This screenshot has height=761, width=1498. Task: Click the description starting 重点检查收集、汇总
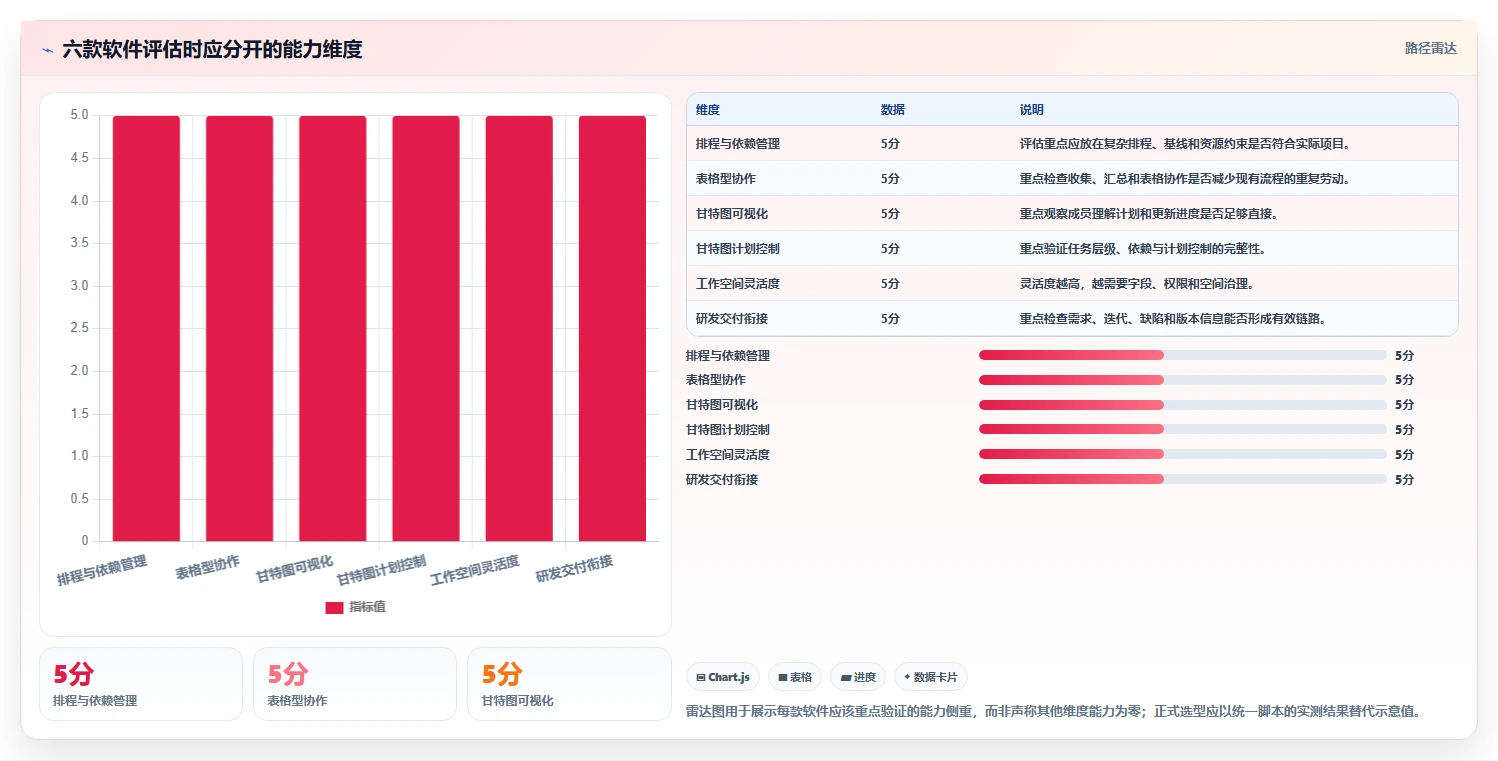pos(1185,178)
